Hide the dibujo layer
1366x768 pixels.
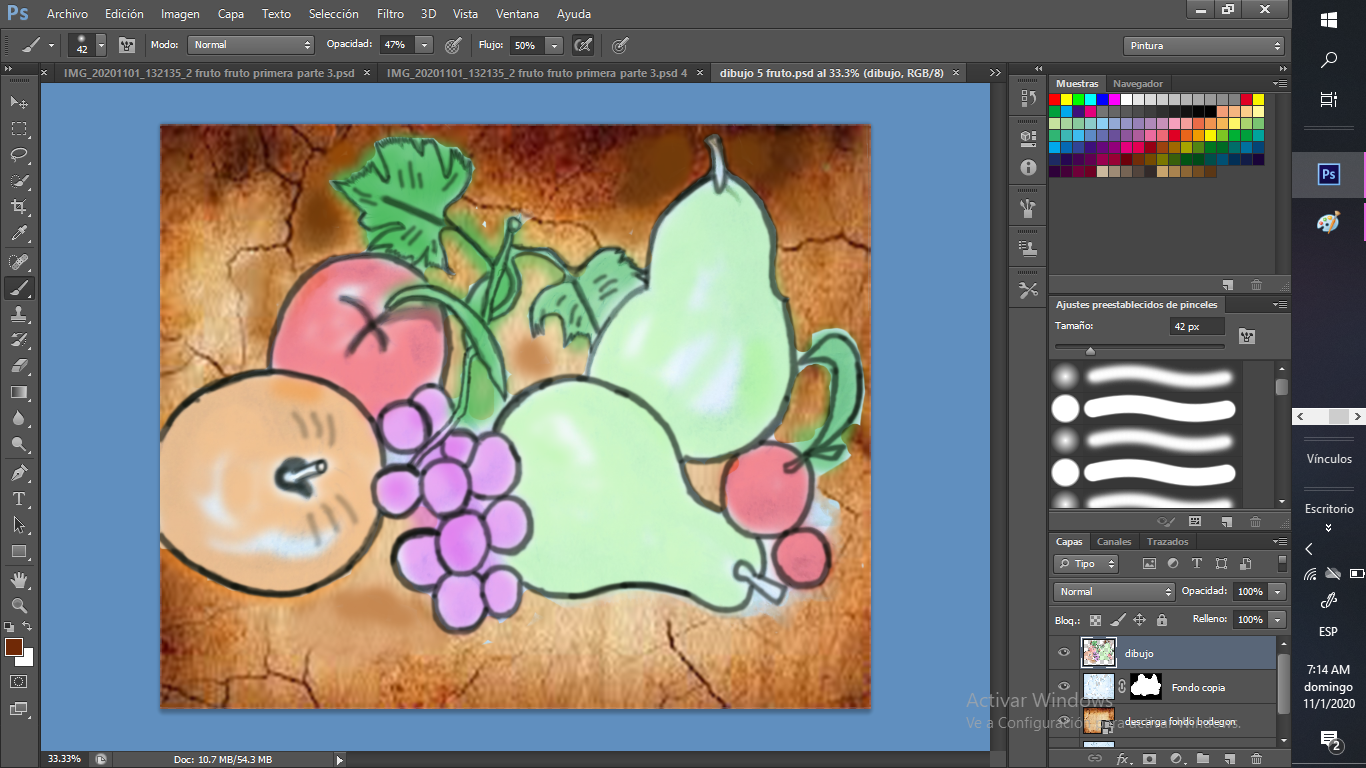[x=1064, y=653]
